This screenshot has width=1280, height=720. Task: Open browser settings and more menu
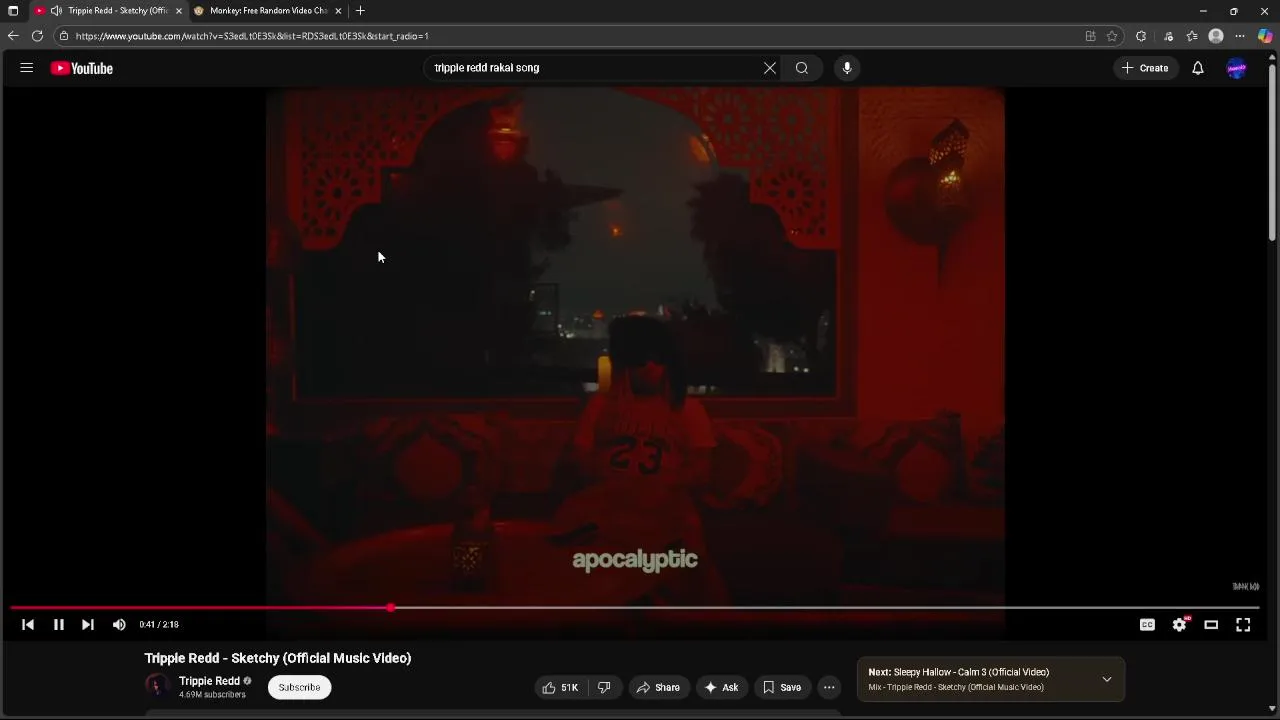coord(1240,36)
